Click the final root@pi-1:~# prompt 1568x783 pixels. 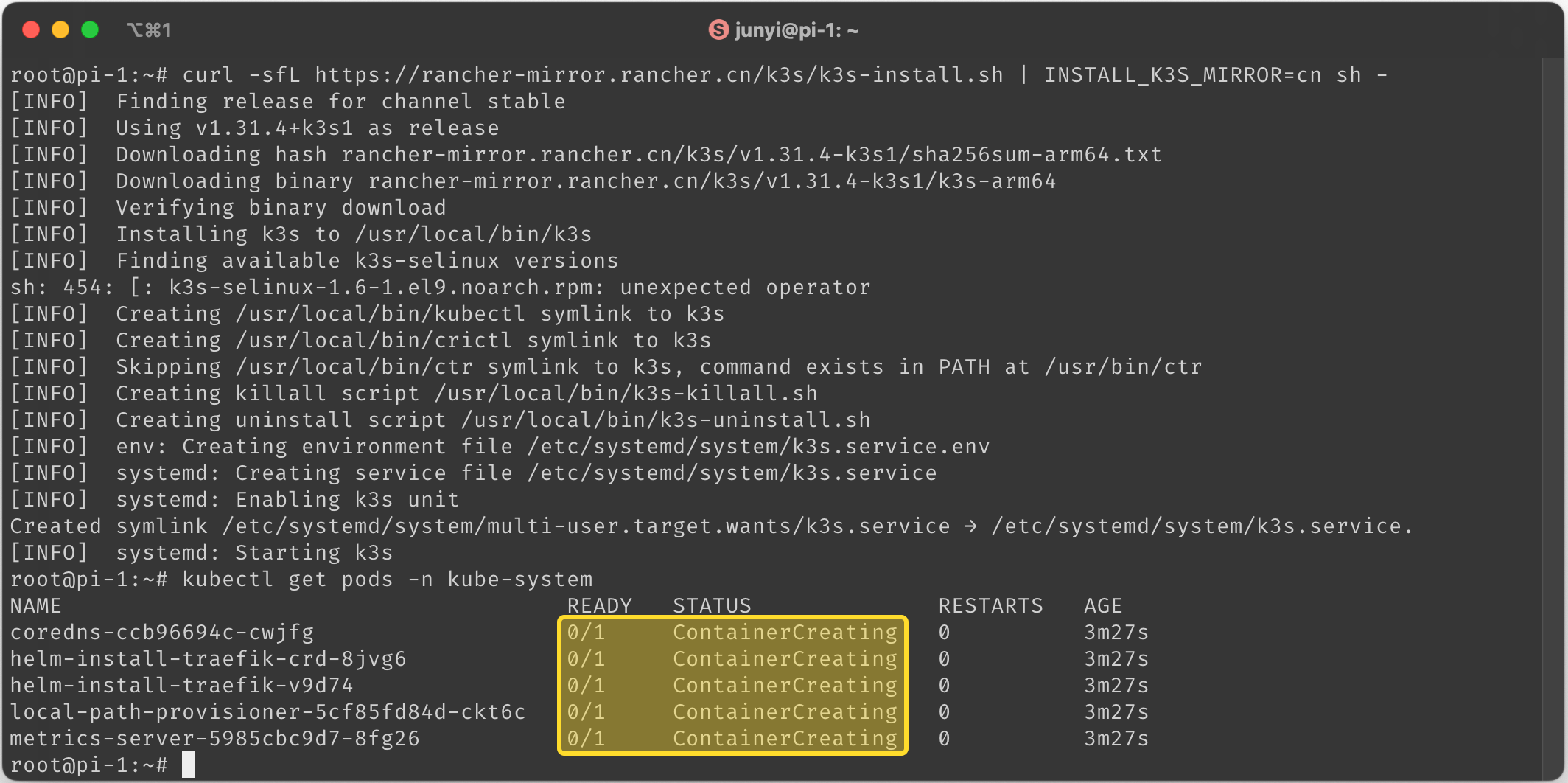click(89, 765)
